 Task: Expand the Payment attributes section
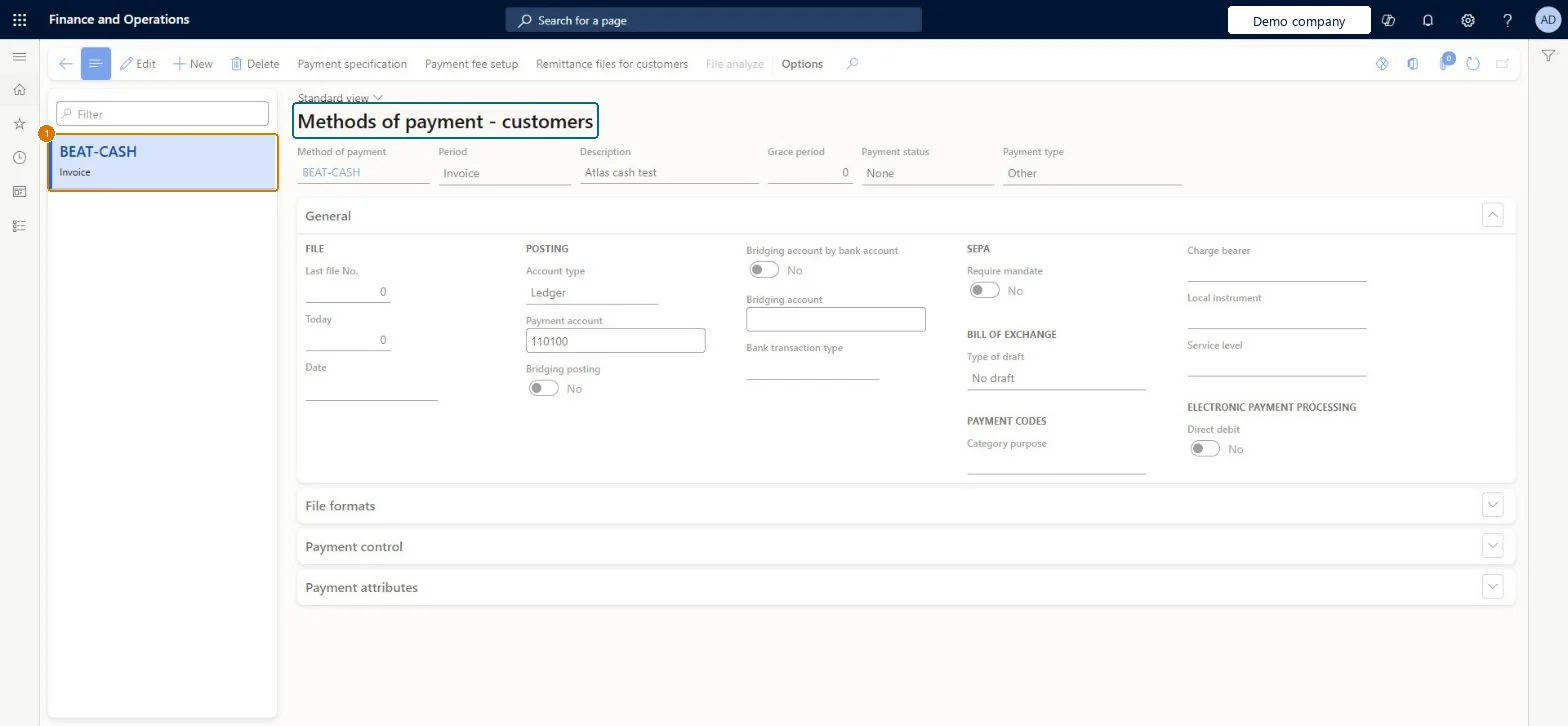click(1492, 587)
